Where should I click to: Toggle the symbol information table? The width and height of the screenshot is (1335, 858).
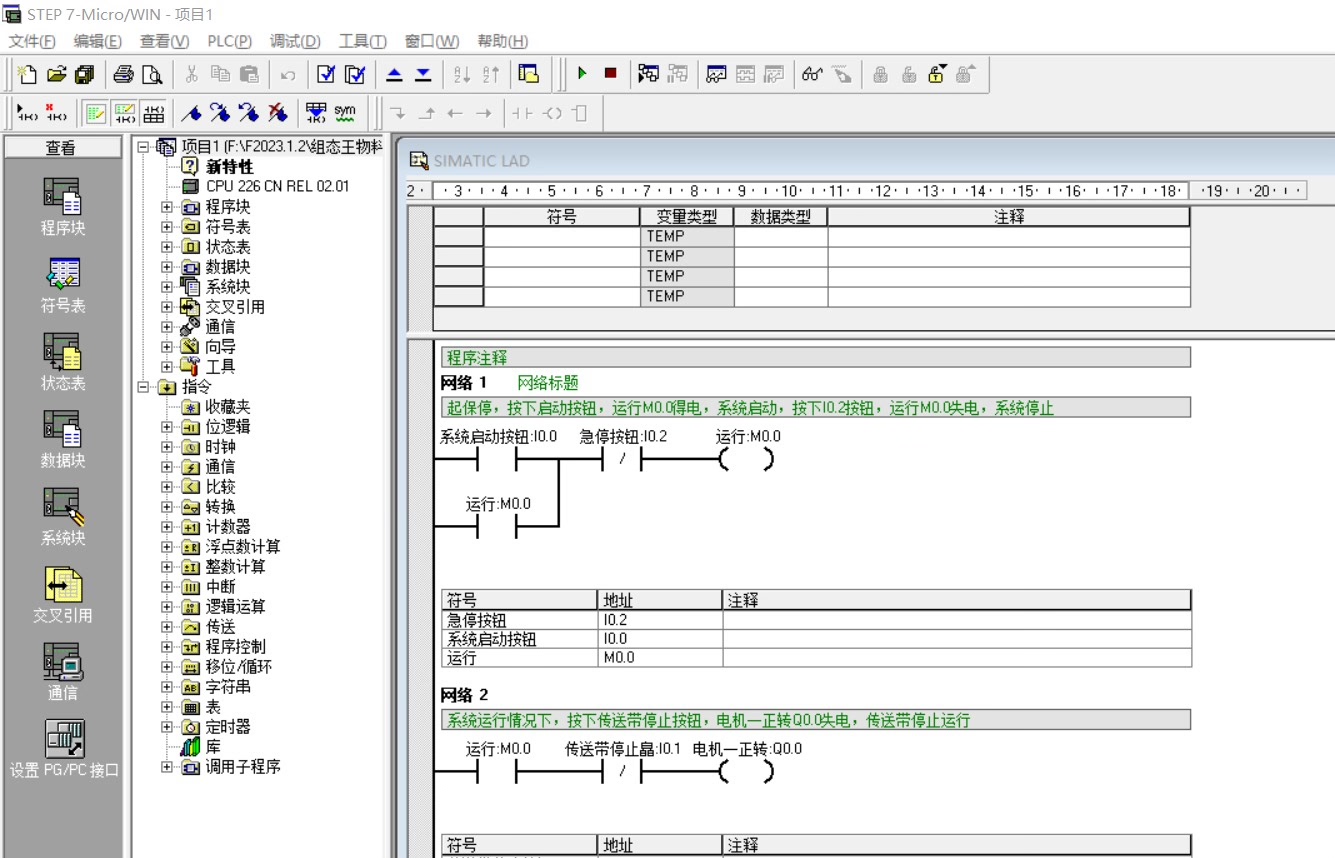pos(154,113)
